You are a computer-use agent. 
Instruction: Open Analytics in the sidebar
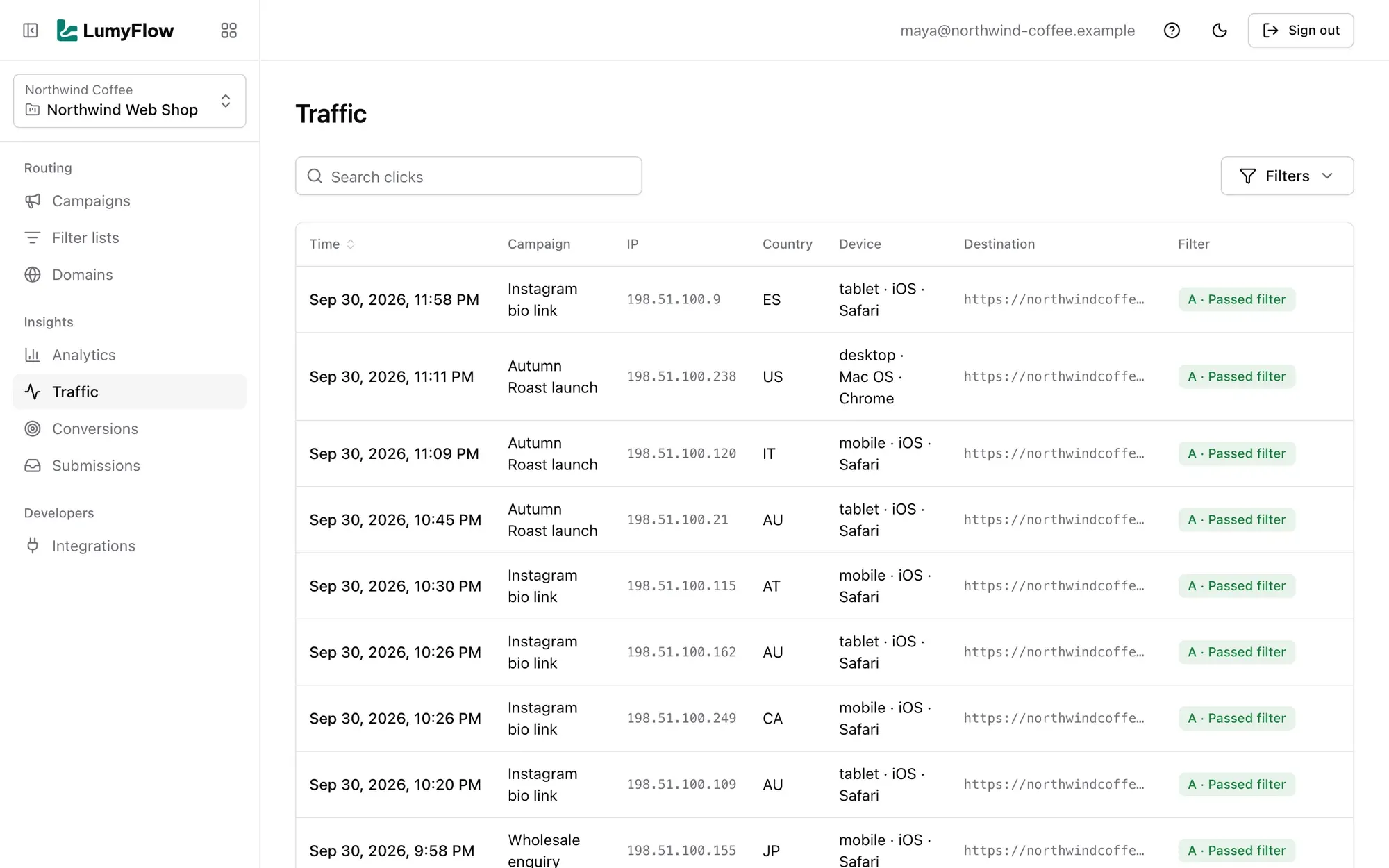click(130, 355)
